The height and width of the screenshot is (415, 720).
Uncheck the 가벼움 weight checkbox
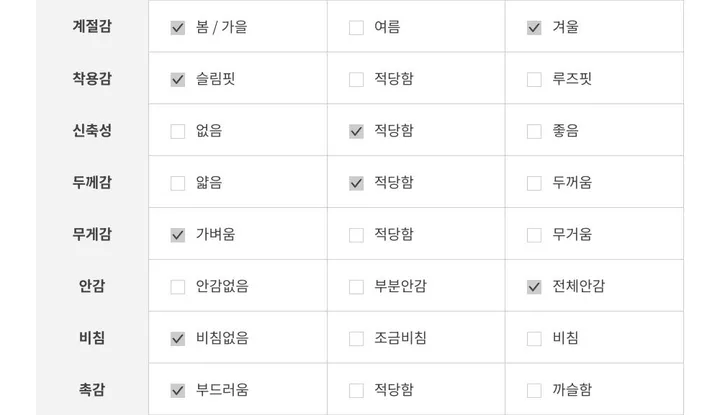click(178, 235)
